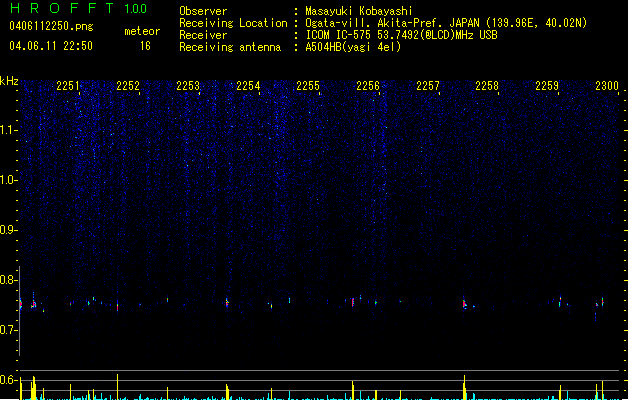The image size is (629, 400).
Task: Select the filename 0406112250.png
Action: 51,26
